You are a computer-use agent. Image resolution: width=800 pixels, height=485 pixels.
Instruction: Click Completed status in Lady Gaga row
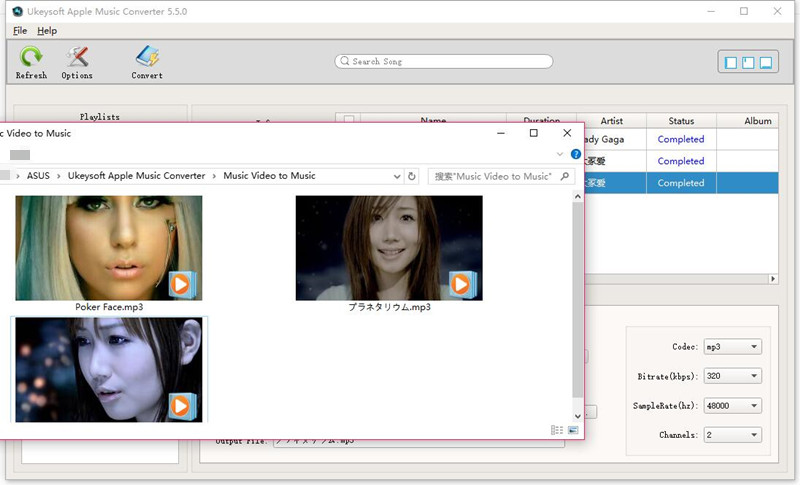(x=681, y=139)
